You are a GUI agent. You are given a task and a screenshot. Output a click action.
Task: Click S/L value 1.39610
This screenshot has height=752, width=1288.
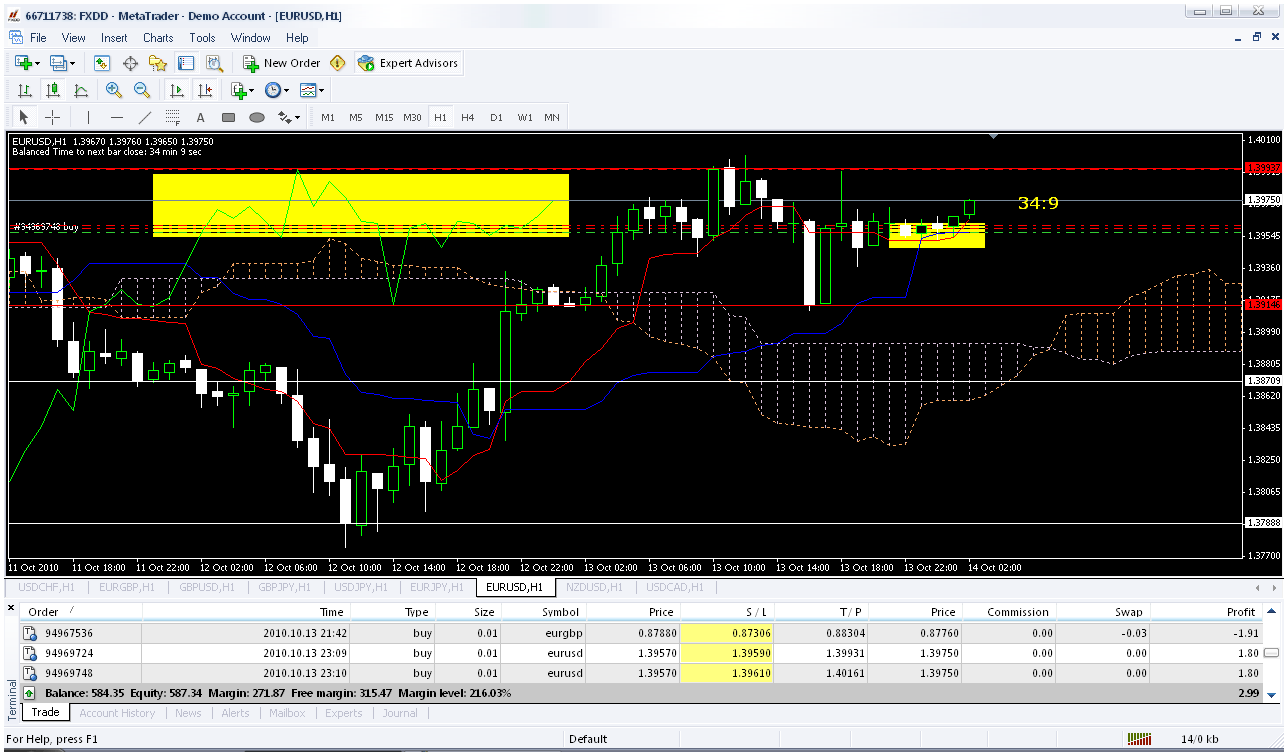pyautogui.click(x=725, y=673)
